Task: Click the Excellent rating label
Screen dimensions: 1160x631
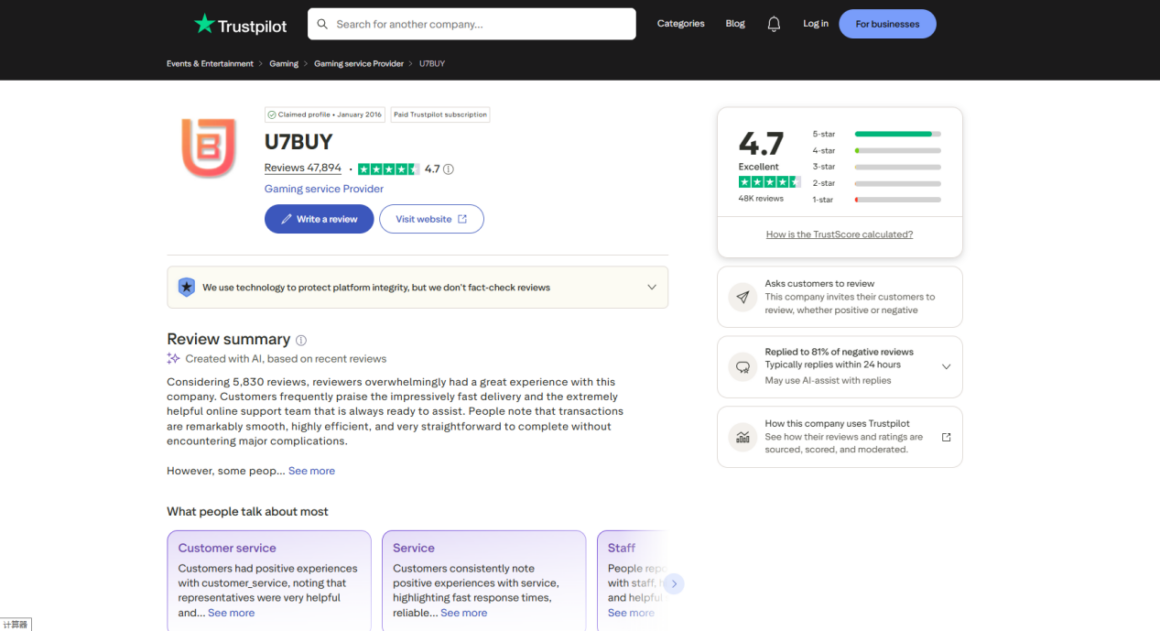Action: click(758, 166)
